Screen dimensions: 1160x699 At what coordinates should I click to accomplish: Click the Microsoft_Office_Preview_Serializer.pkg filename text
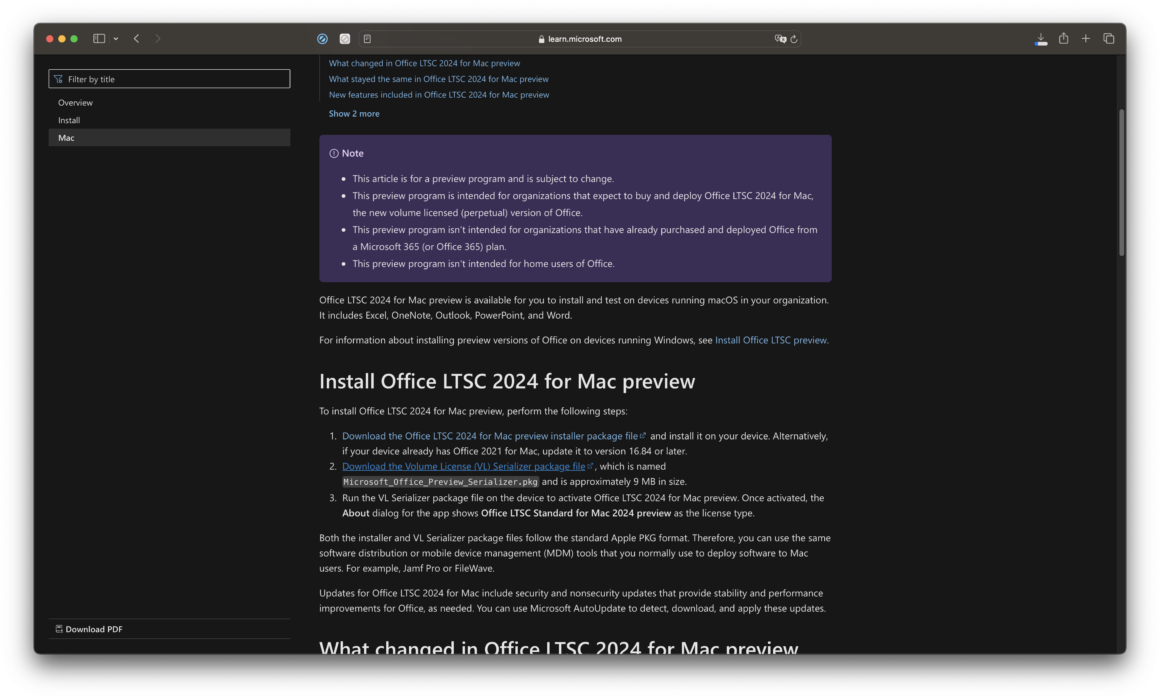tap(440, 482)
